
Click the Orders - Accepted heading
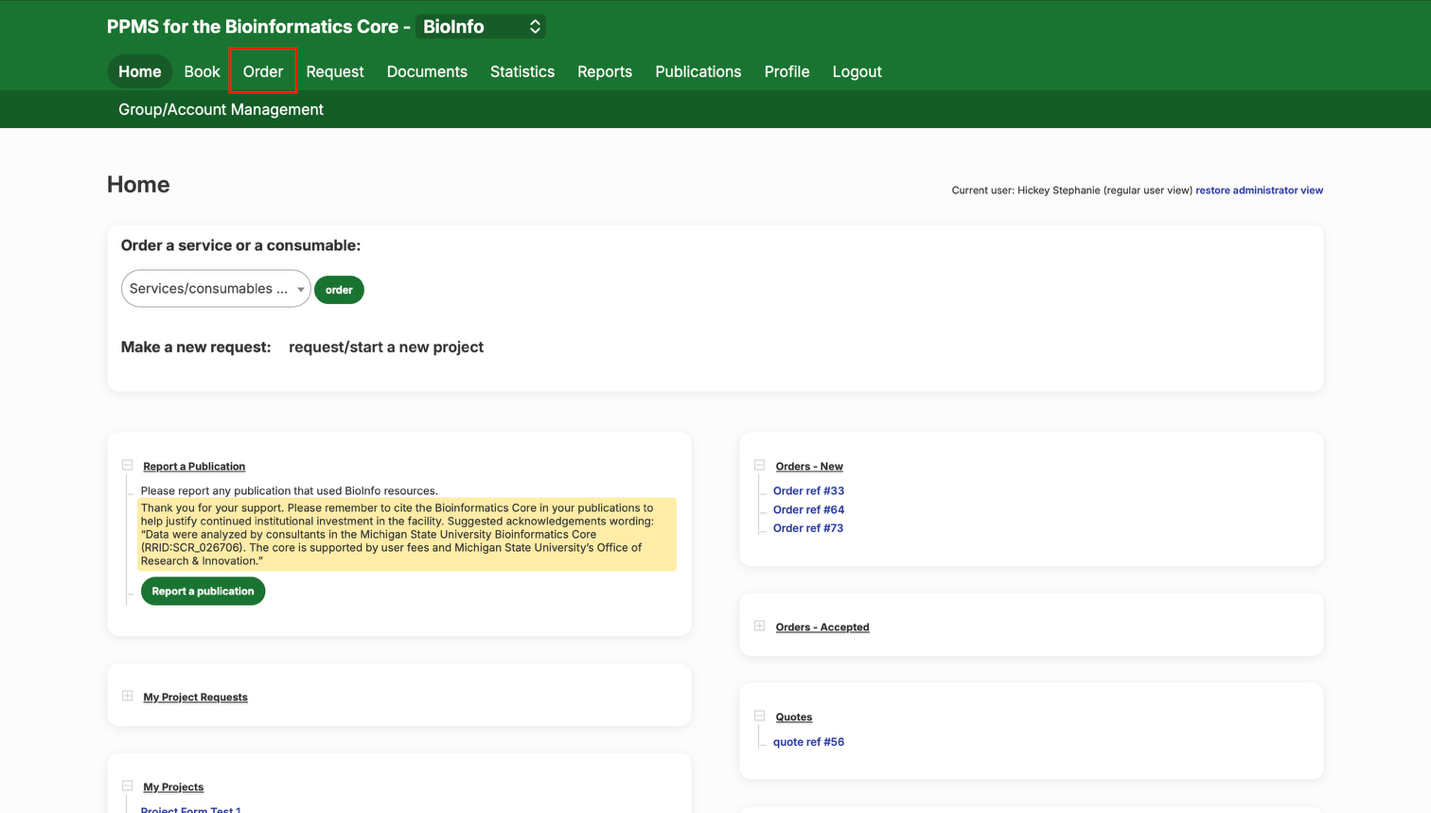tap(822, 627)
